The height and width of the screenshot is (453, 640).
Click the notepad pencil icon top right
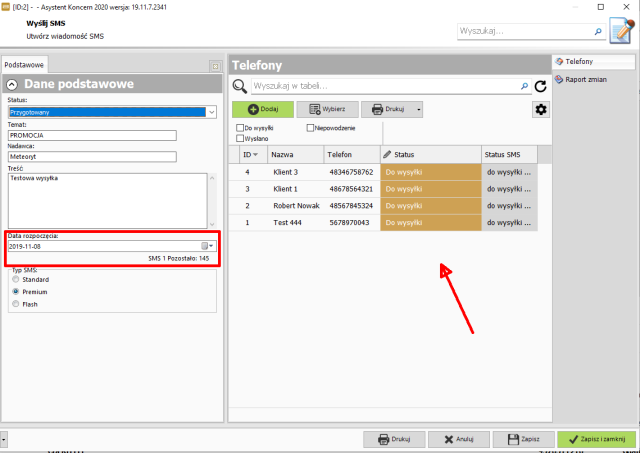tap(622, 30)
